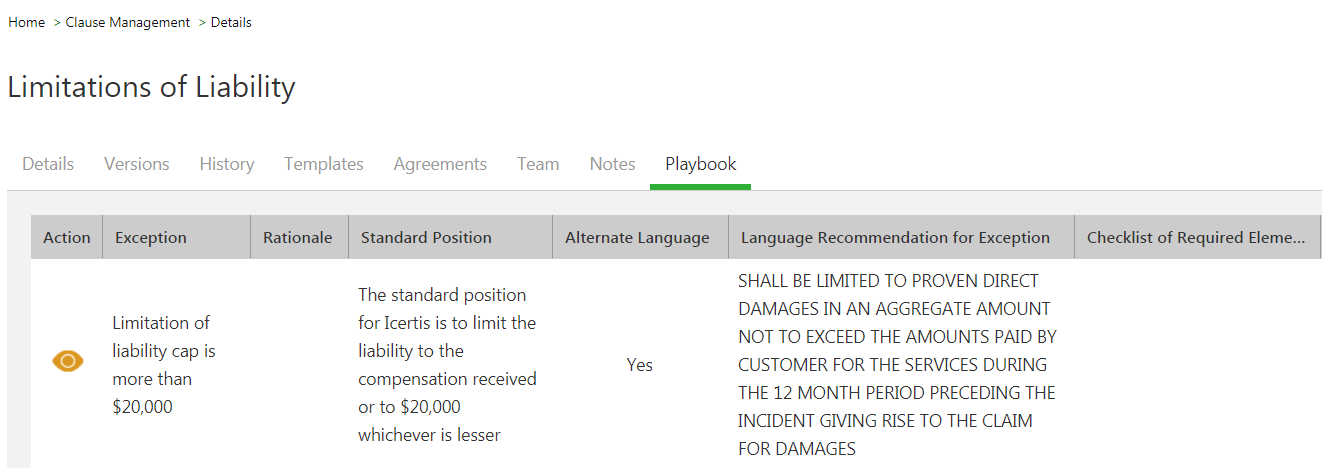The width and height of the screenshot is (1322, 468).
Task: Sort by the Exception column header
Action: 151,238
